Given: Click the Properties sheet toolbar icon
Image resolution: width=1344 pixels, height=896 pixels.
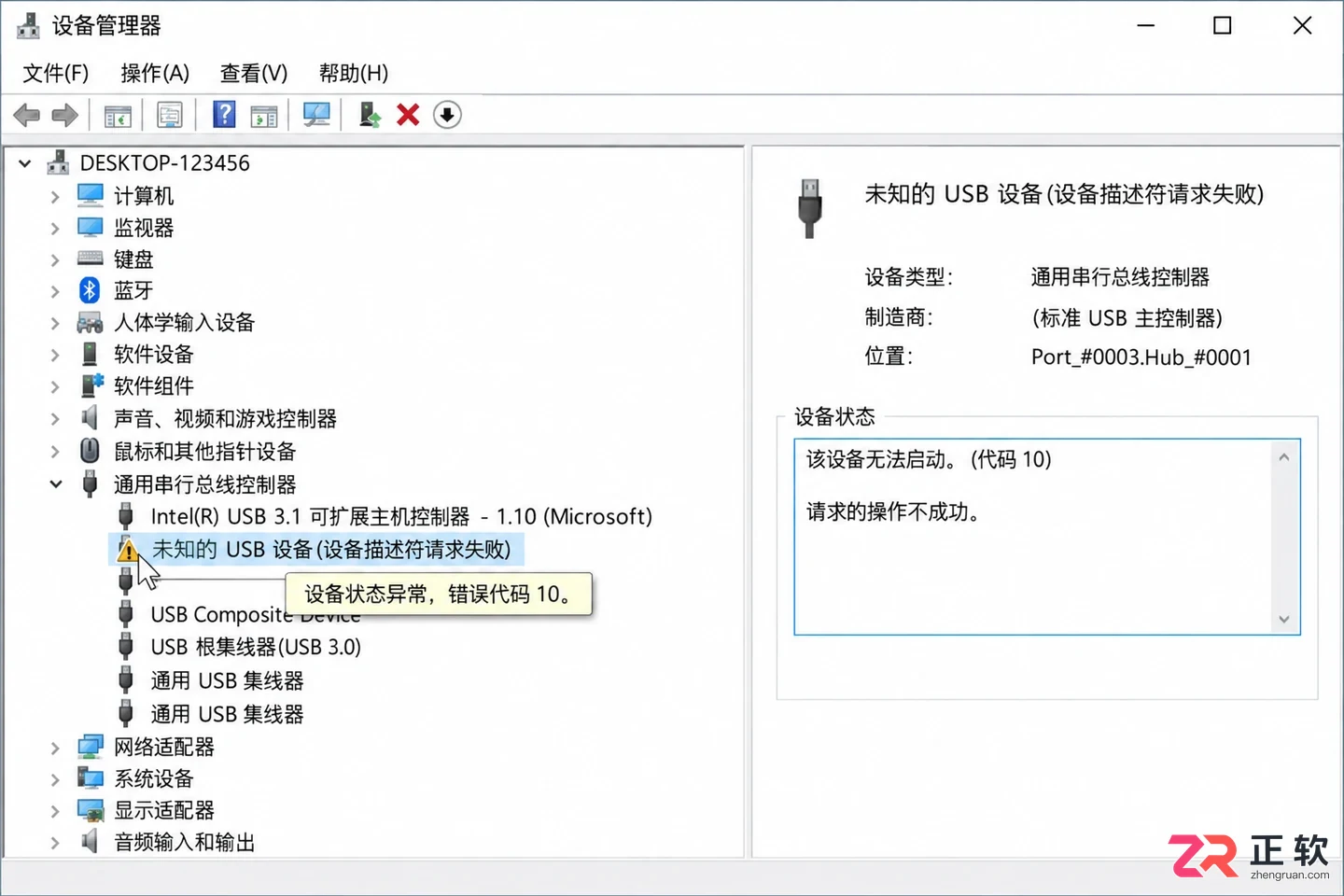Looking at the screenshot, I should pyautogui.click(x=170, y=115).
